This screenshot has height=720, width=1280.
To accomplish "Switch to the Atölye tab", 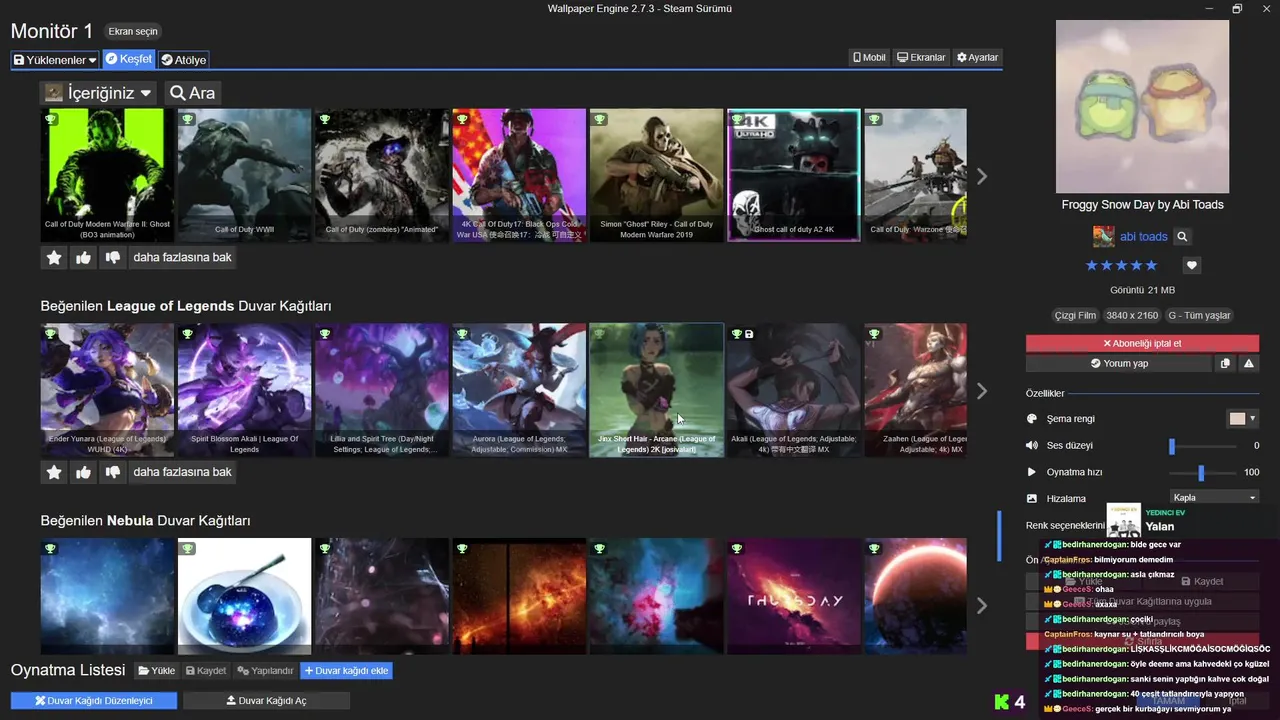I will 183,60.
